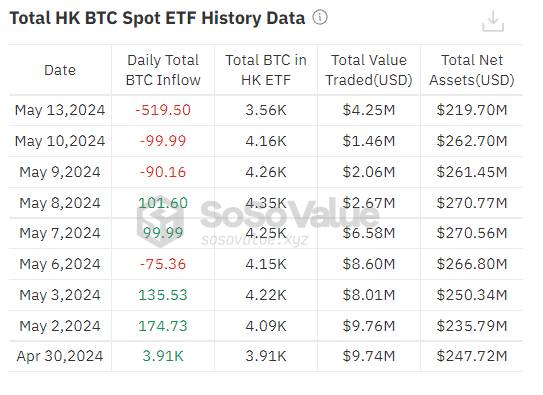Select the Apr 30,2024 date cell
The width and height of the screenshot is (543, 395).
click(x=60, y=356)
